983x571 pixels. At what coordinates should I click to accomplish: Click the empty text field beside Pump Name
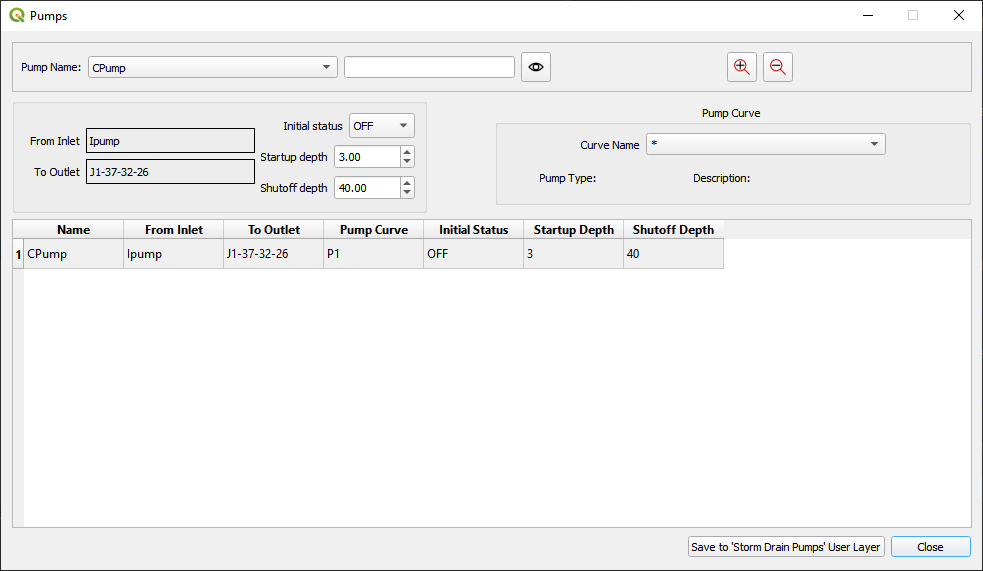click(x=429, y=67)
